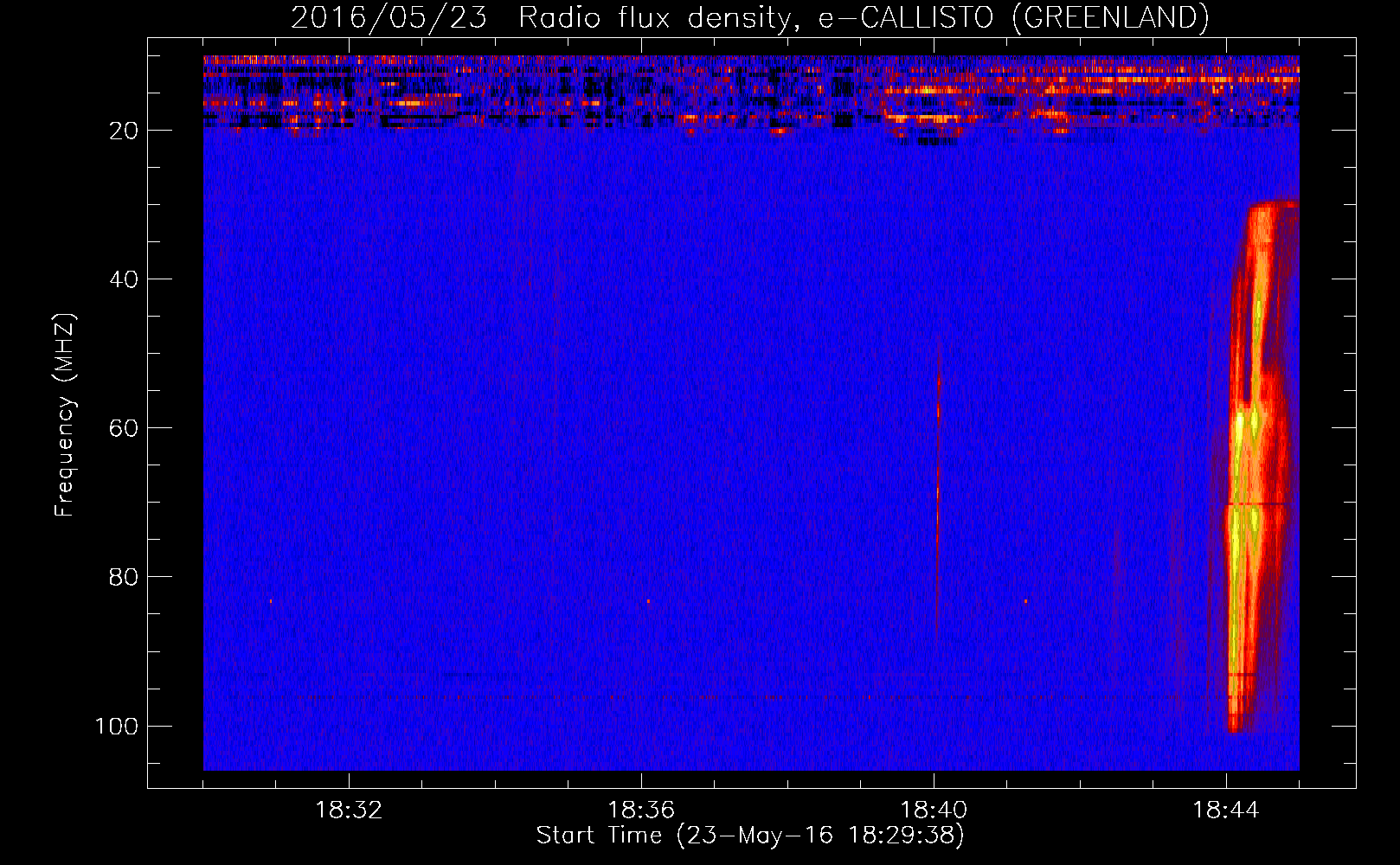The height and width of the screenshot is (865, 1400).
Task: Click the 18:40 time tick label
Action: coord(934,811)
